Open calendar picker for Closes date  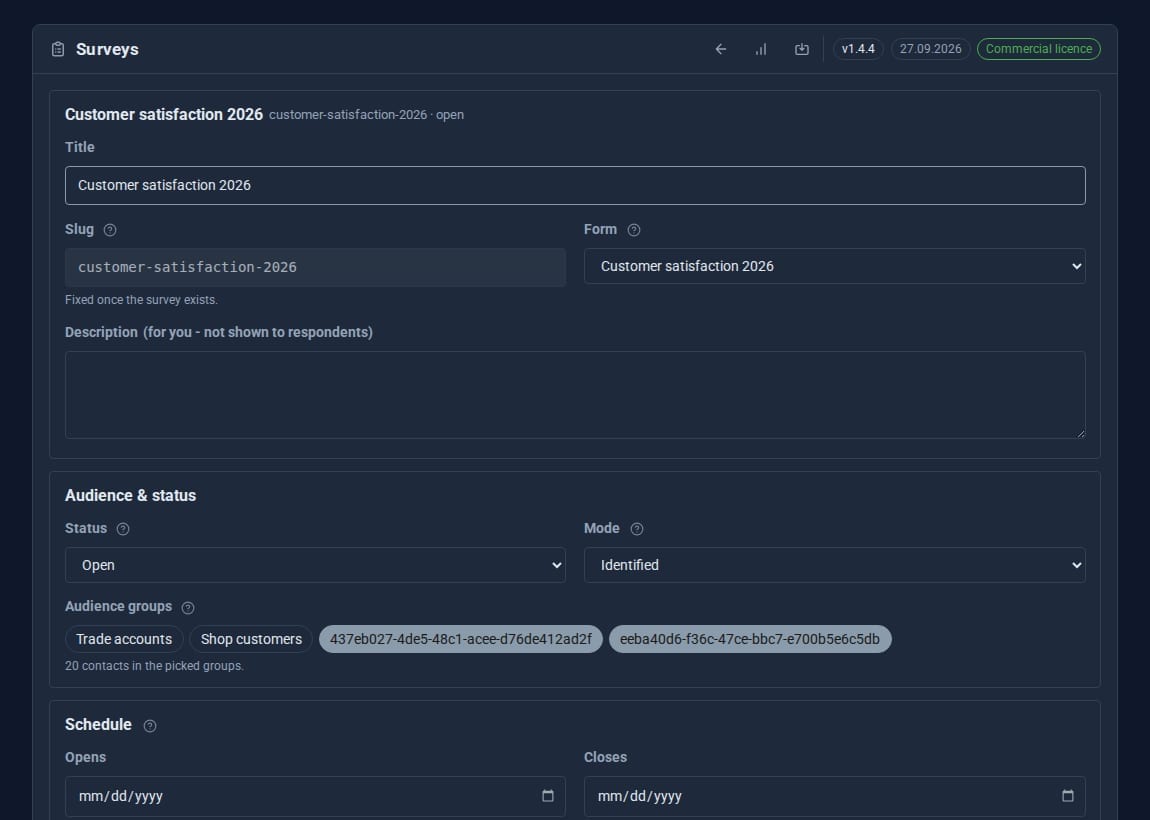coord(1068,796)
